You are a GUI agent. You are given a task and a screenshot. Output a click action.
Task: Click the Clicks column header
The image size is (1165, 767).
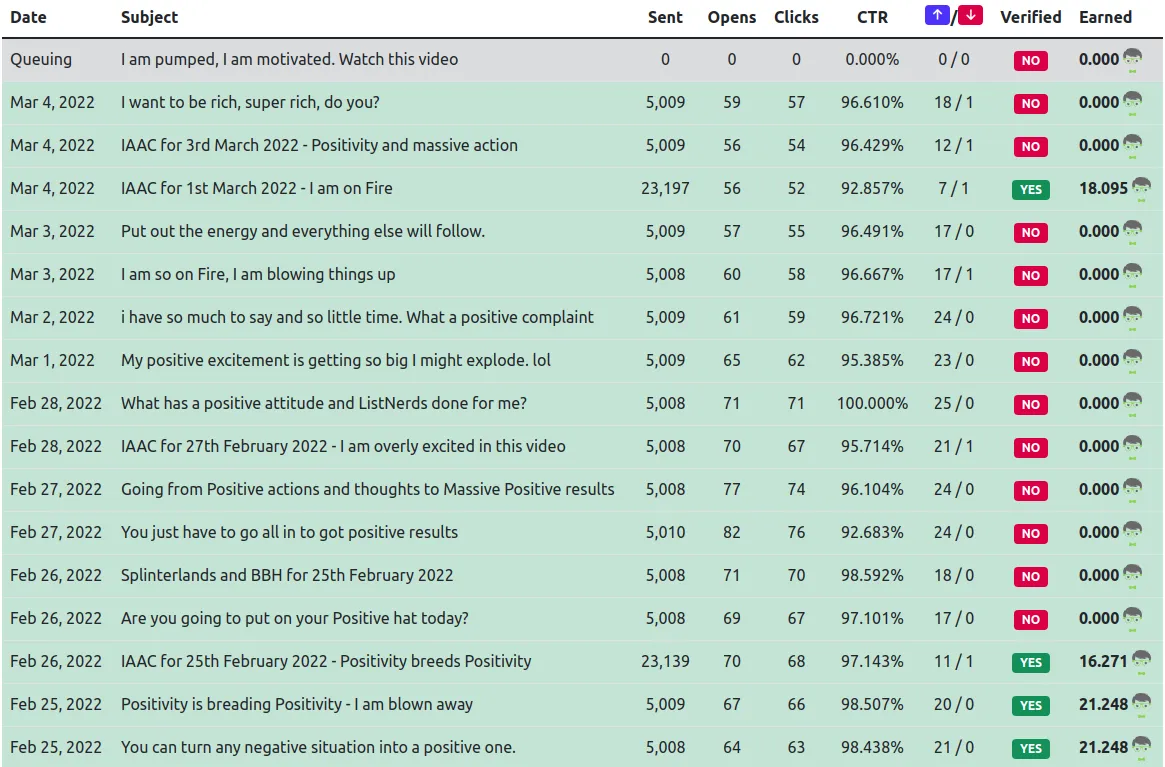point(796,17)
